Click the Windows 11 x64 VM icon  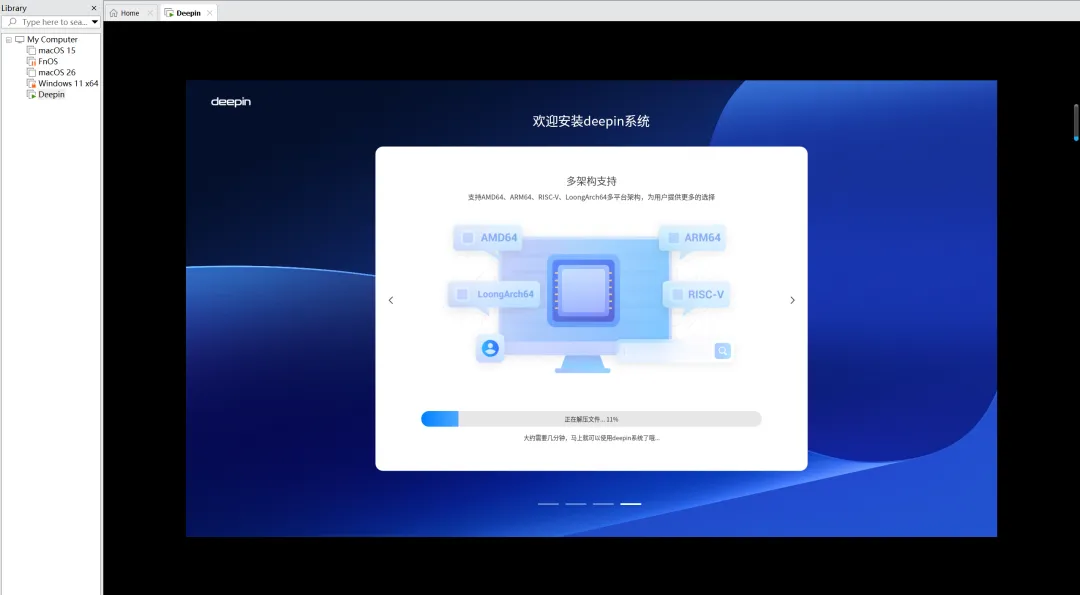(x=31, y=83)
